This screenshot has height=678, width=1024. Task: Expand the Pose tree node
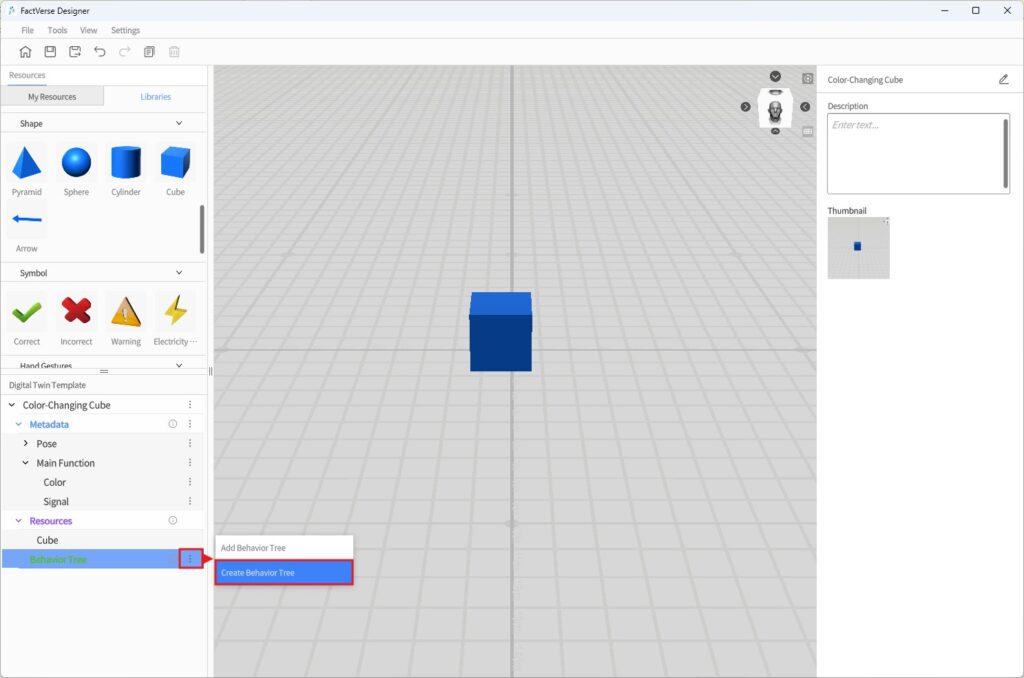tap(26, 443)
